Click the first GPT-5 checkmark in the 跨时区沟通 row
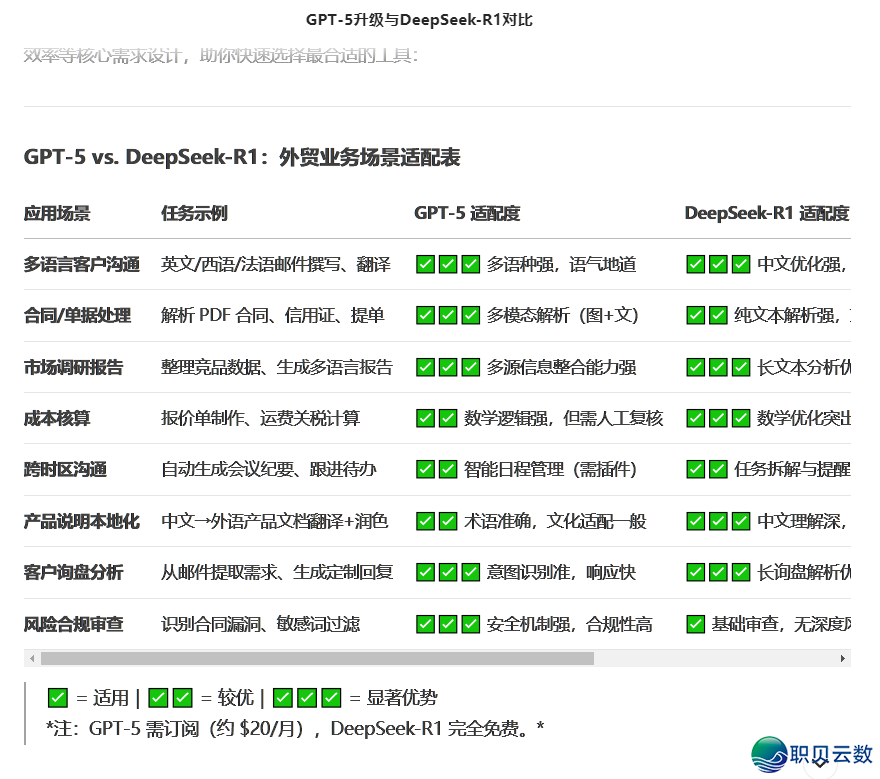The width and height of the screenshot is (880, 779). [425, 469]
